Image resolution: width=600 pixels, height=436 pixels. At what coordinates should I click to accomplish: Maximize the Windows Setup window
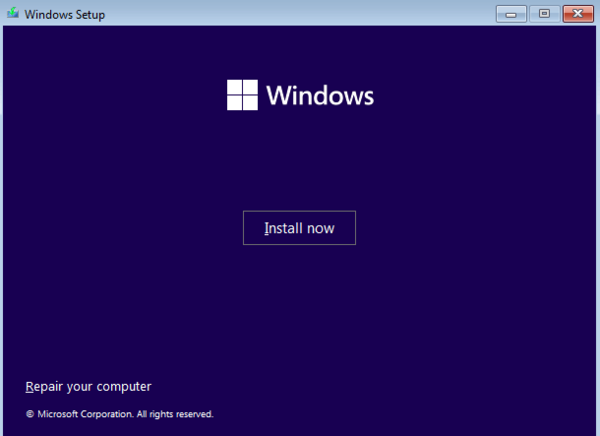tap(544, 14)
